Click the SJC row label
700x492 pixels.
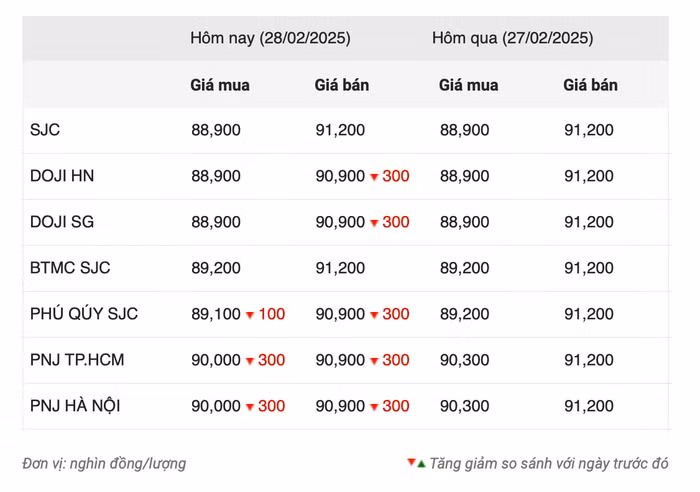(x=46, y=130)
